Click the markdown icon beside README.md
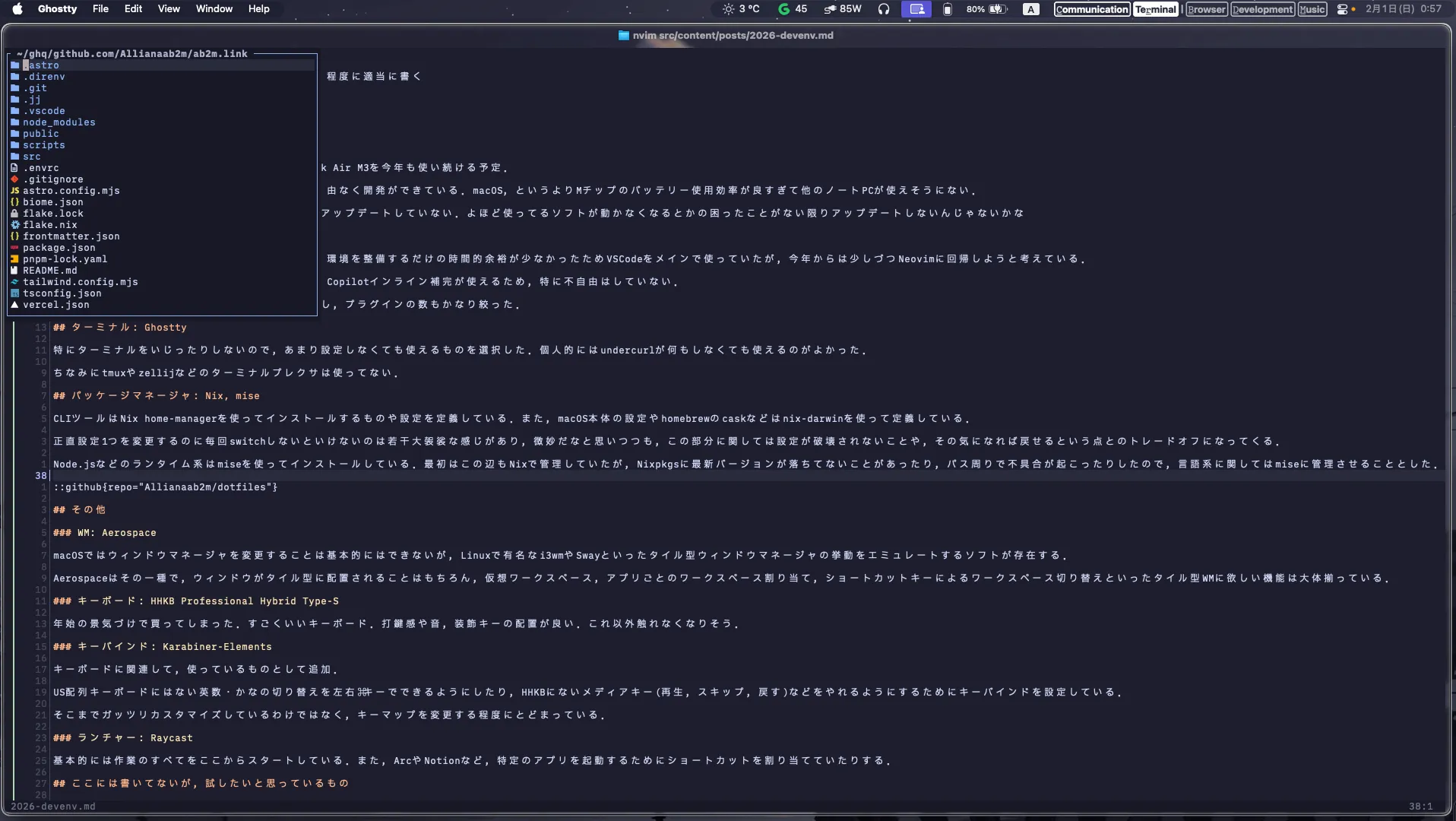 (15, 271)
